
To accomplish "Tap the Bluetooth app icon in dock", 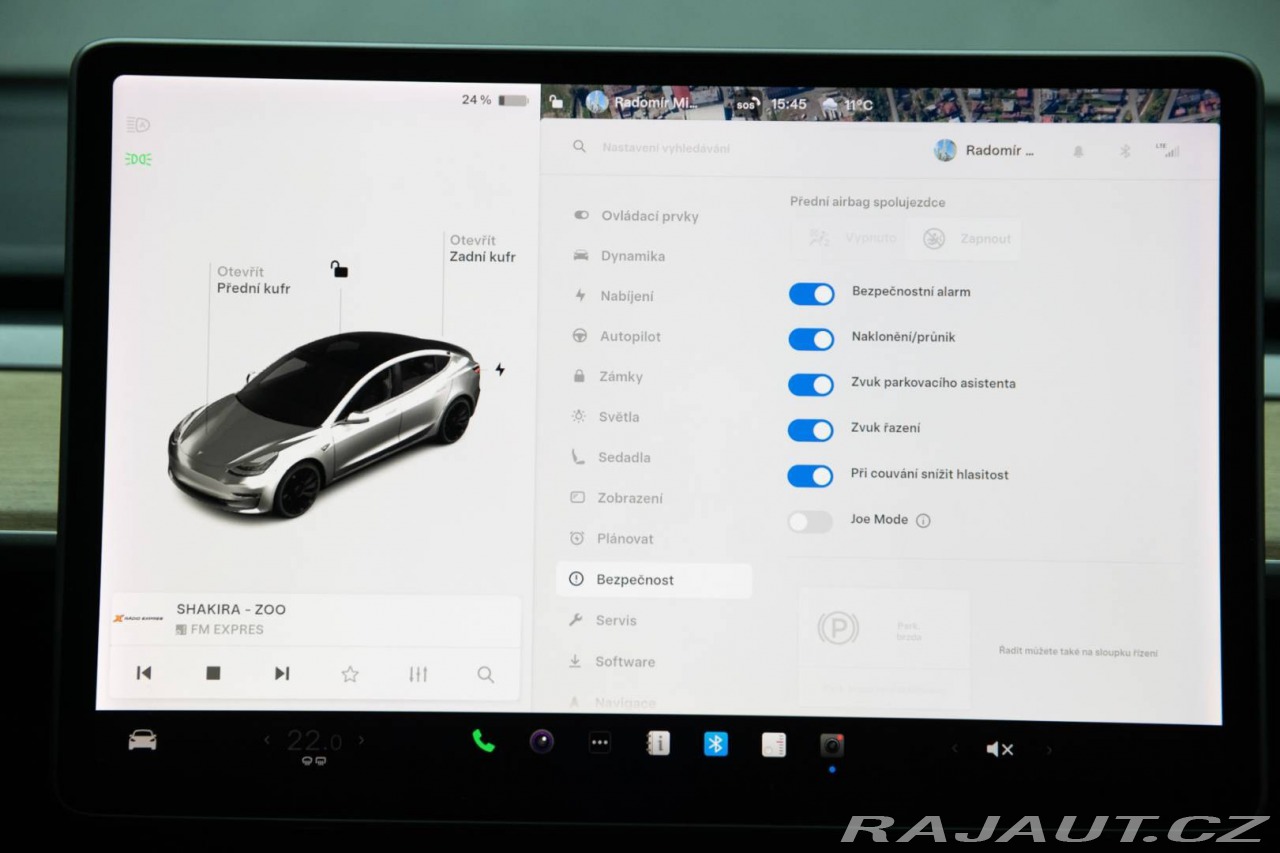I will pyautogui.click(x=715, y=744).
